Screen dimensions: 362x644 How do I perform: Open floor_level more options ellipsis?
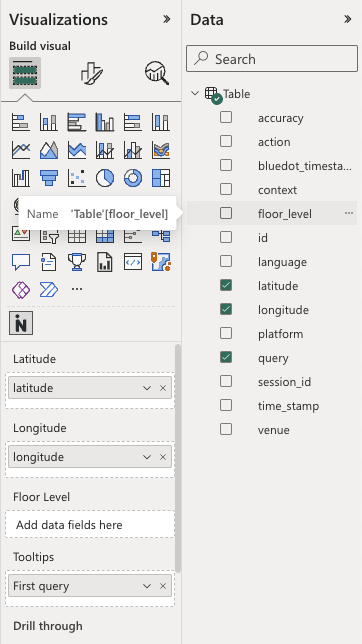(x=349, y=213)
